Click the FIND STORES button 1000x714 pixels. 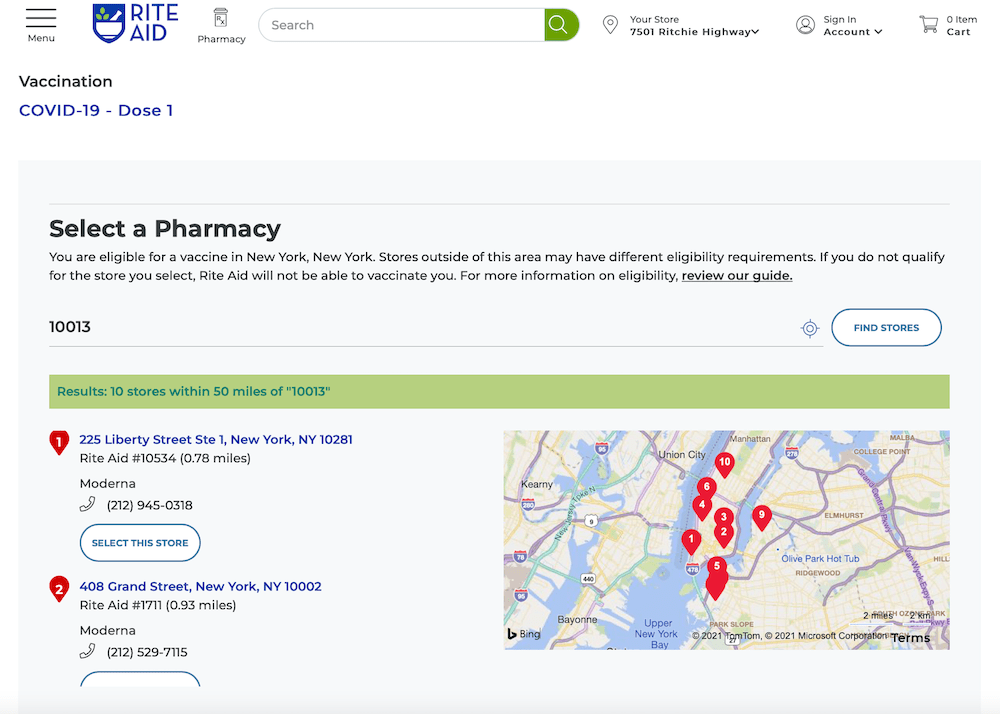[886, 328]
